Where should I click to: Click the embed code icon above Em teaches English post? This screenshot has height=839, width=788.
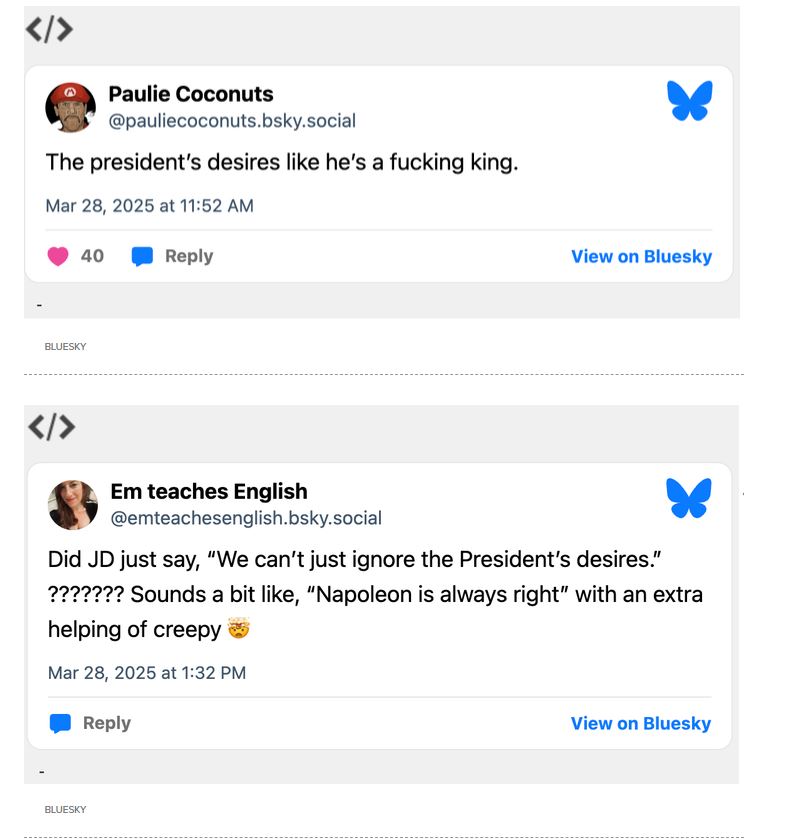click(50, 427)
